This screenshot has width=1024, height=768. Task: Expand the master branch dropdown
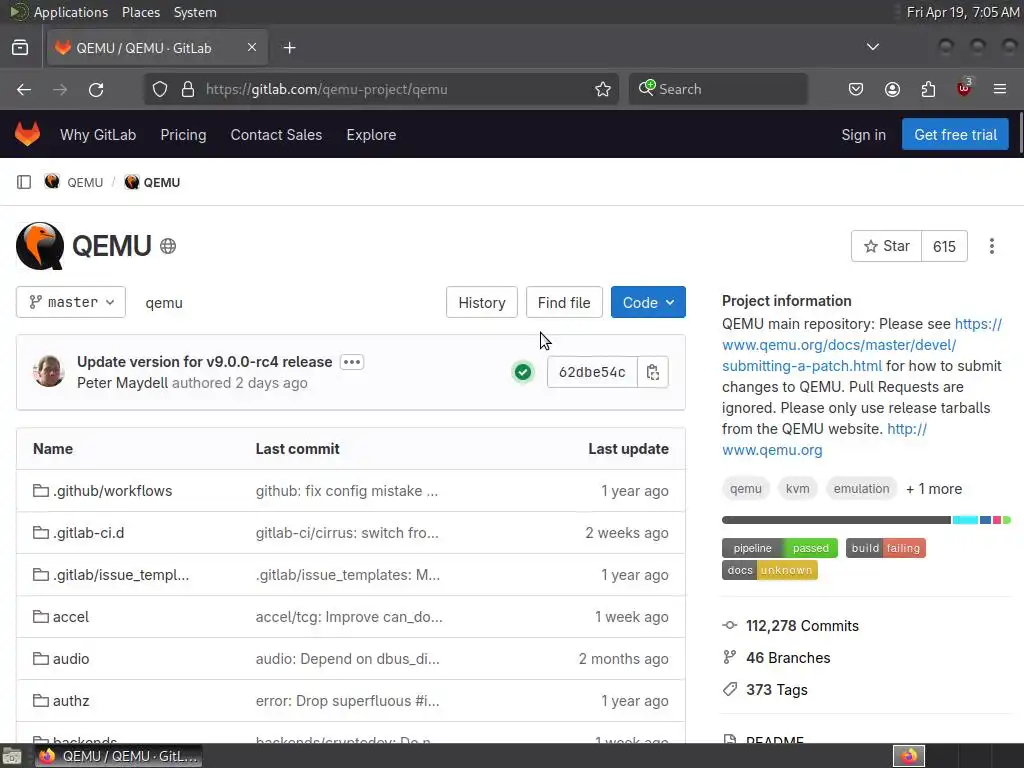coord(71,302)
